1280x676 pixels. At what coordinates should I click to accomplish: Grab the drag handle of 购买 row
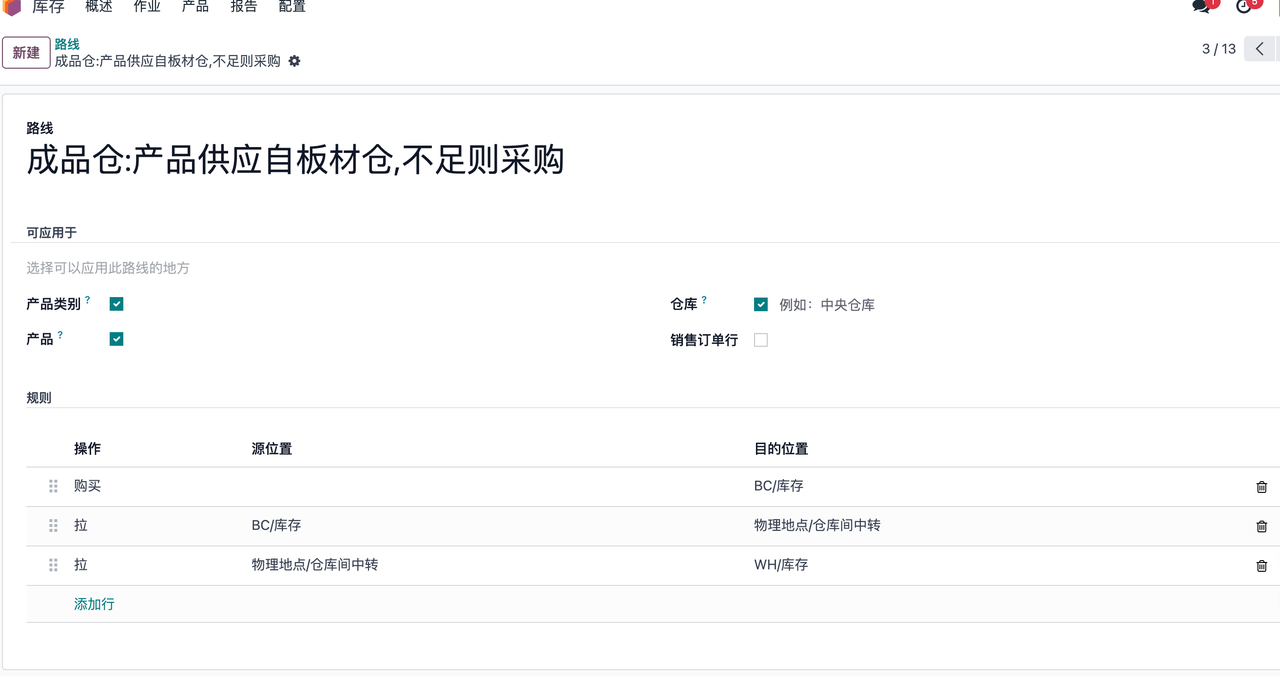tap(53, 486)
